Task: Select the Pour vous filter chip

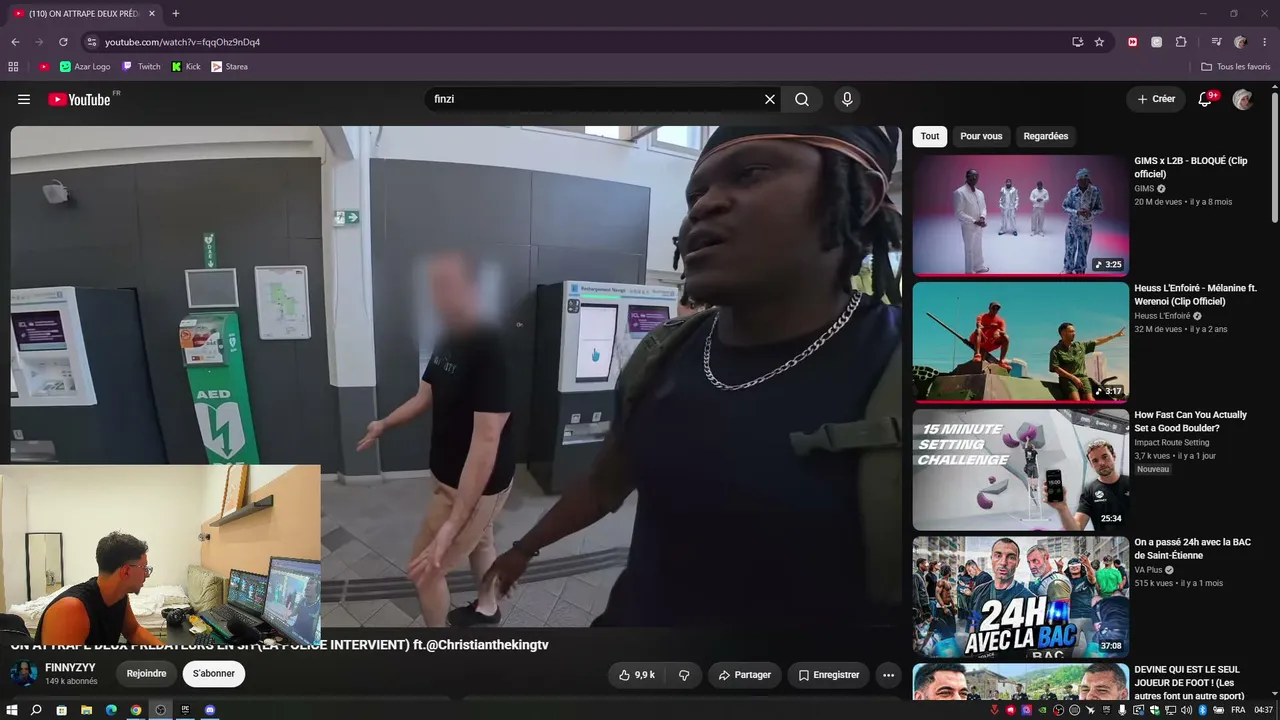Action: point(981,136)
